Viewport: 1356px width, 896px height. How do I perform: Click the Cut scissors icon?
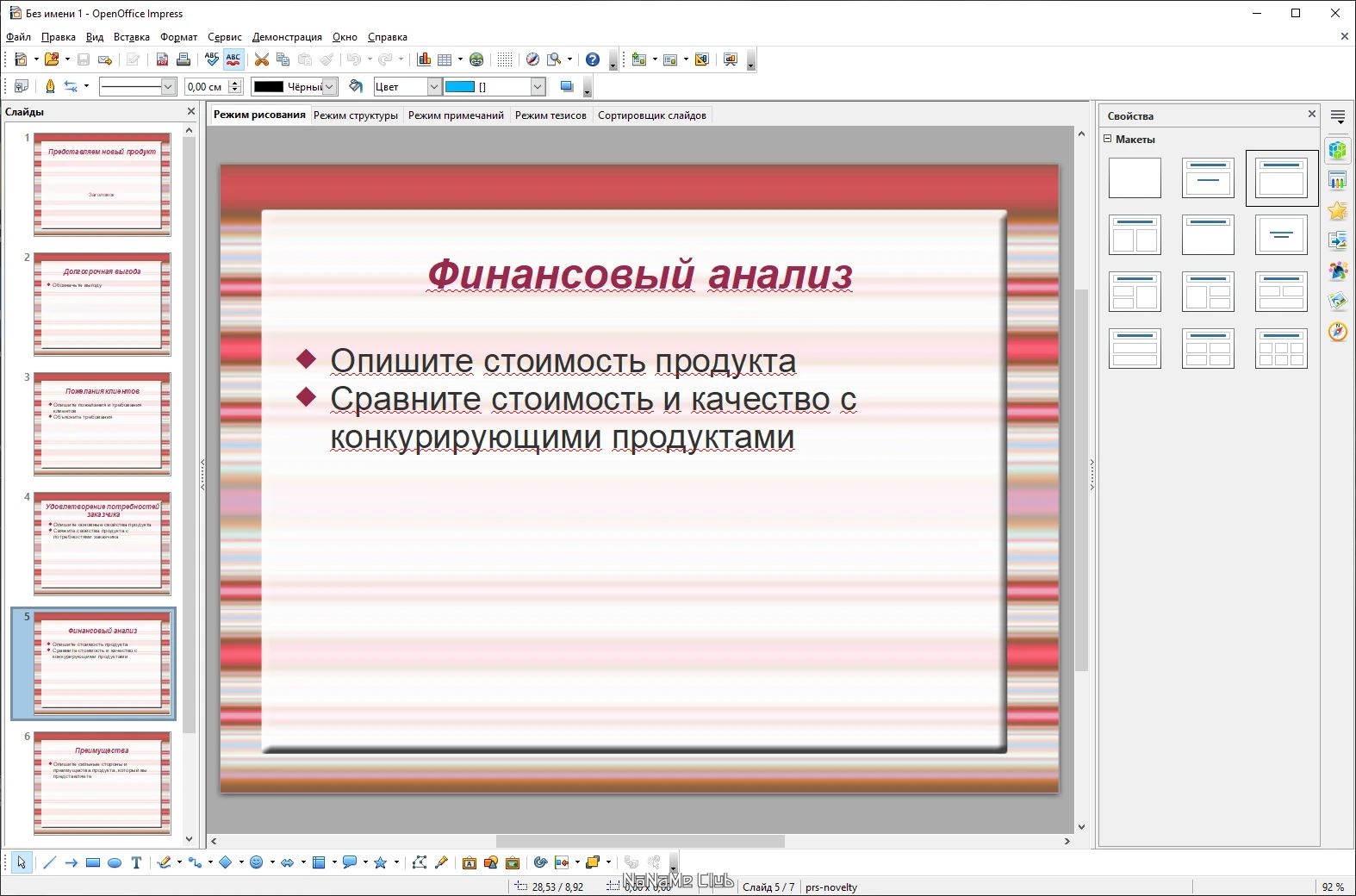point(262,59)
